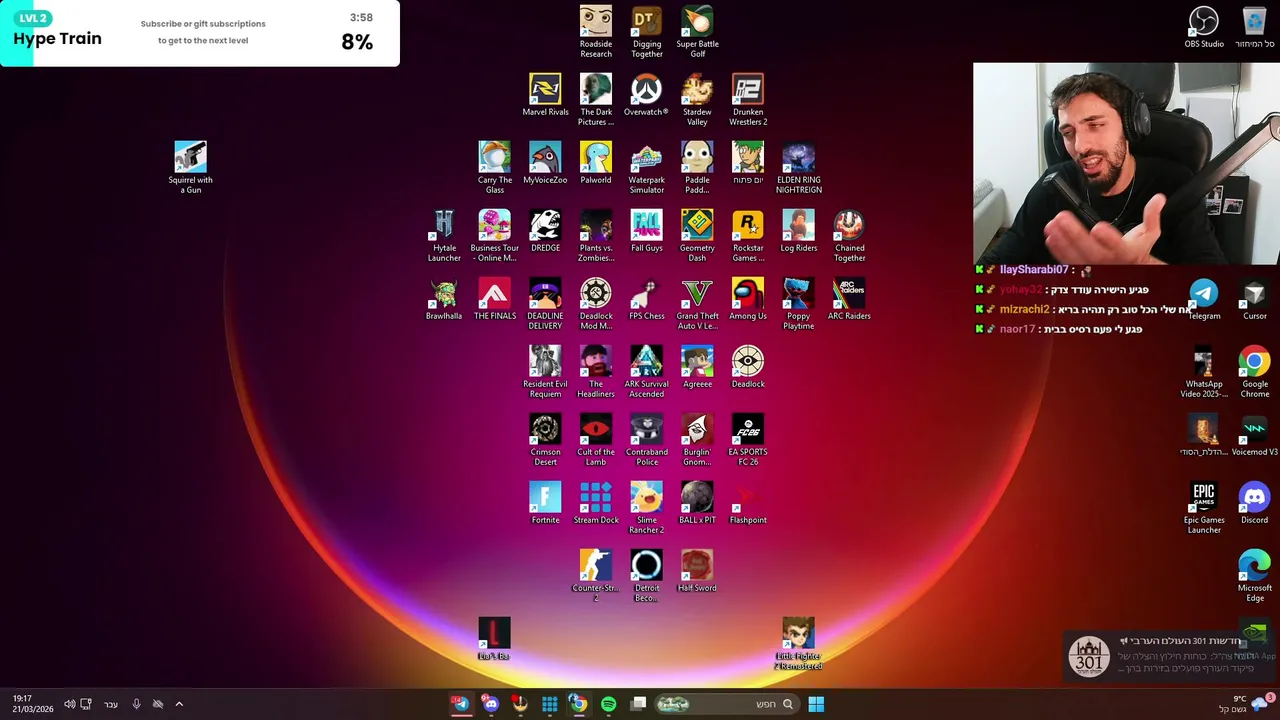Launch ELDEN RING NIGHTREIGN shortcut
Viewport: 1280px width, 720px height.
point(798,167)
